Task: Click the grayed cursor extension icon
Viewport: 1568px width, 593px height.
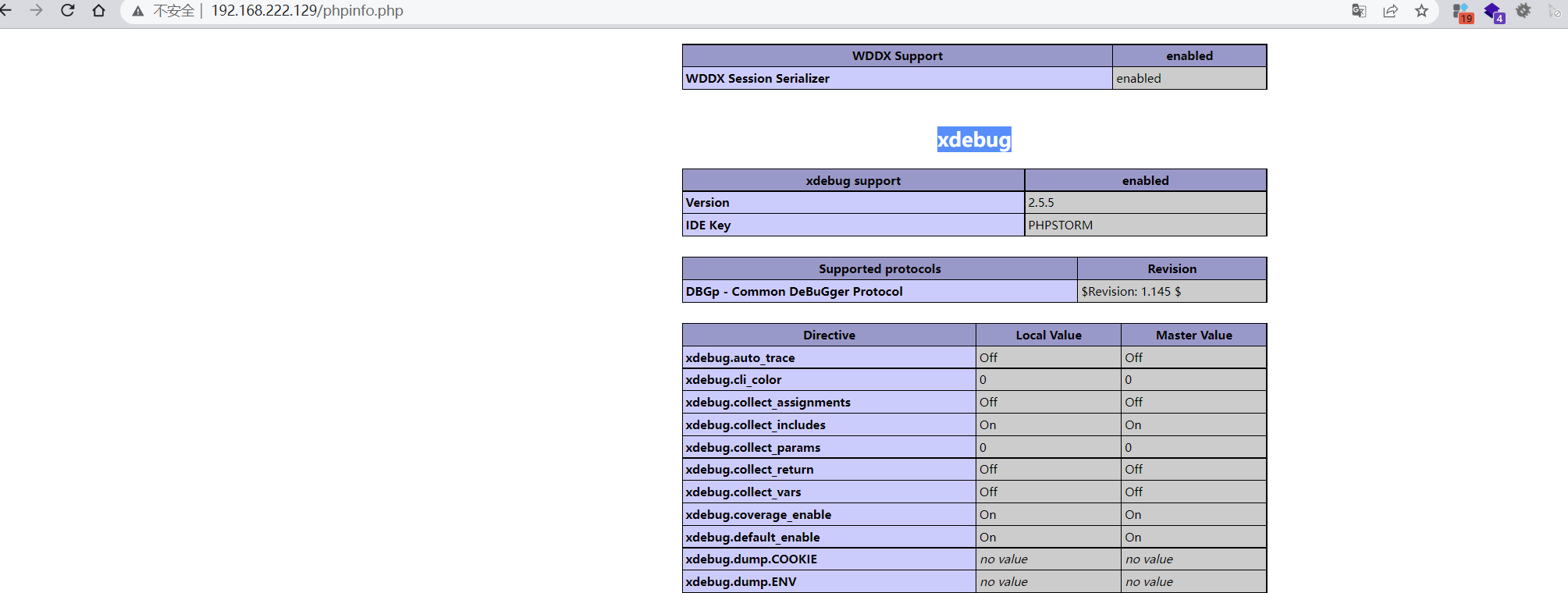Action: click(1554, 11)
